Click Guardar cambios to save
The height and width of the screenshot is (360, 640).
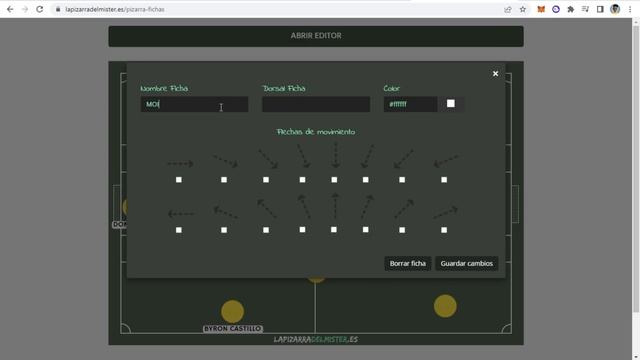467,263
